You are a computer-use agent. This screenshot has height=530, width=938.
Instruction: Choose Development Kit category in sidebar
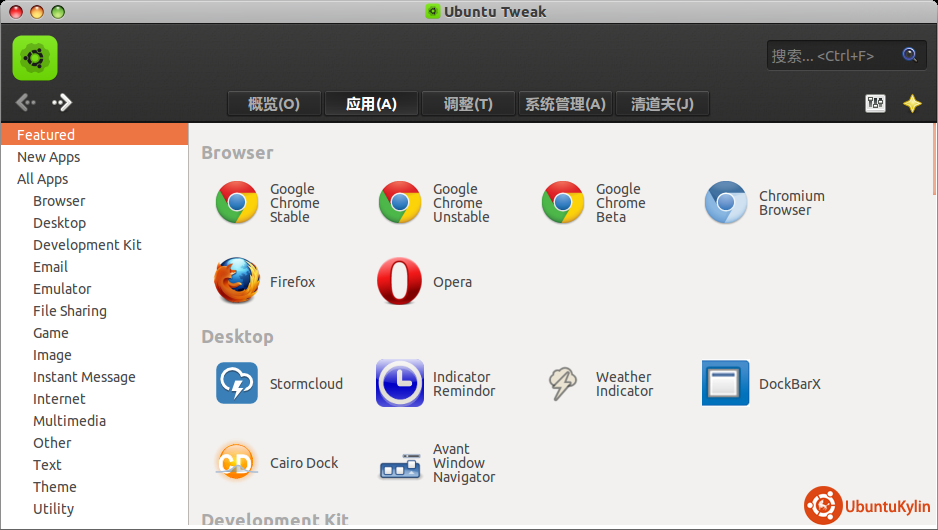pyautogui.click(x=87, y=245)
